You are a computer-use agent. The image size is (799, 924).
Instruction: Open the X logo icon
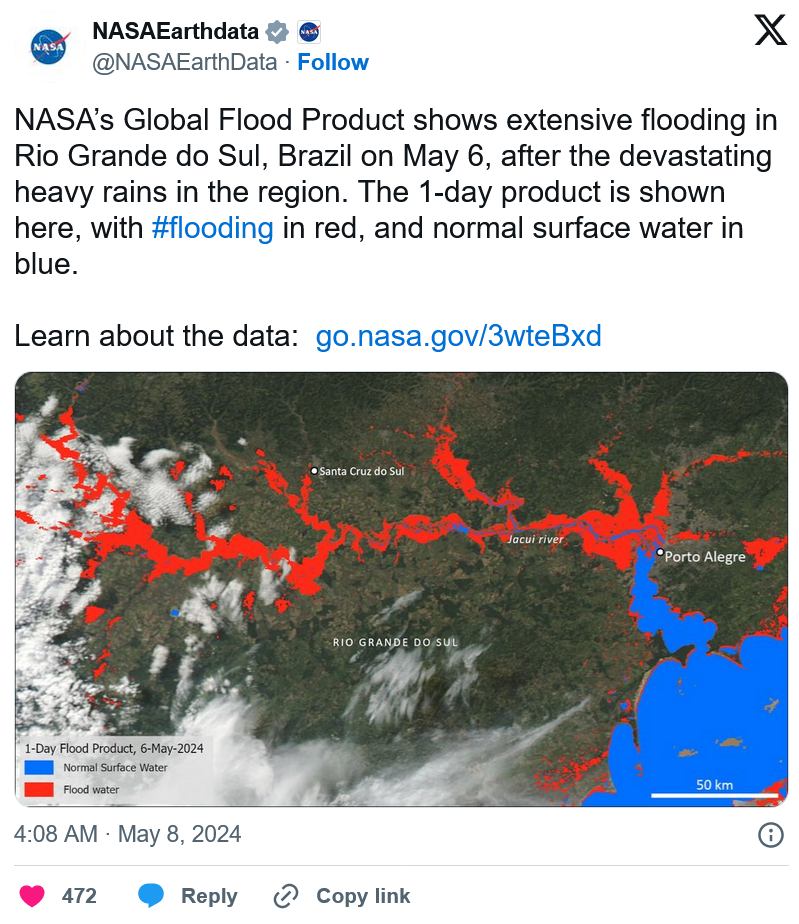(x=771, y=31)
